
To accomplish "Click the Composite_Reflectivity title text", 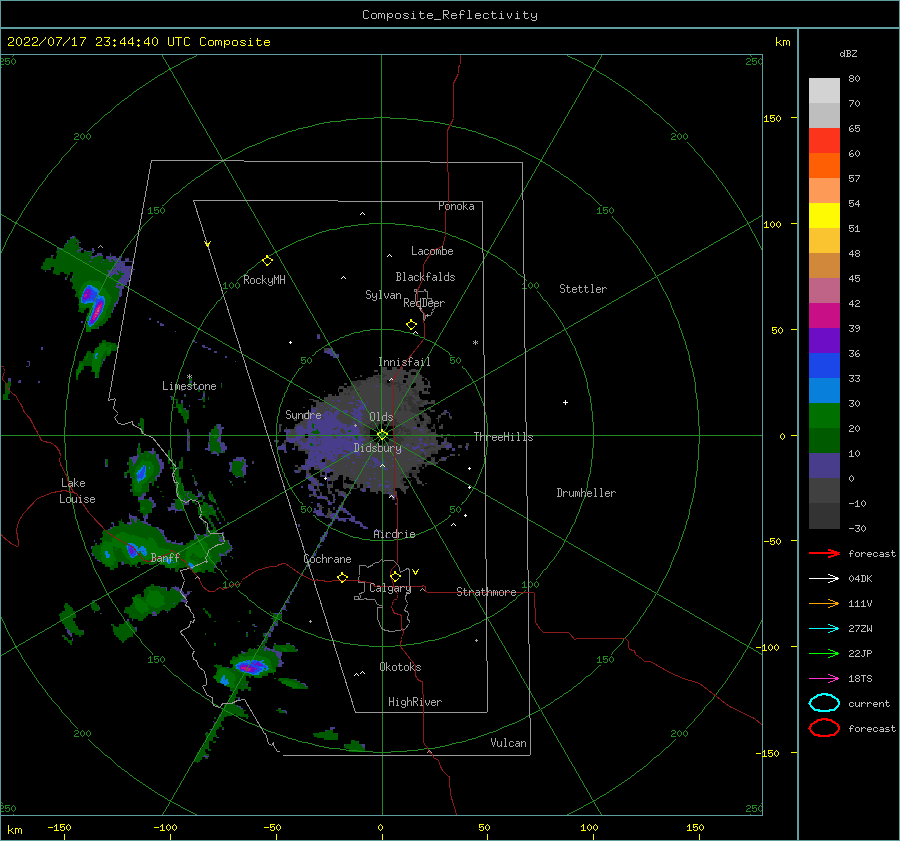I will [449, 15].
